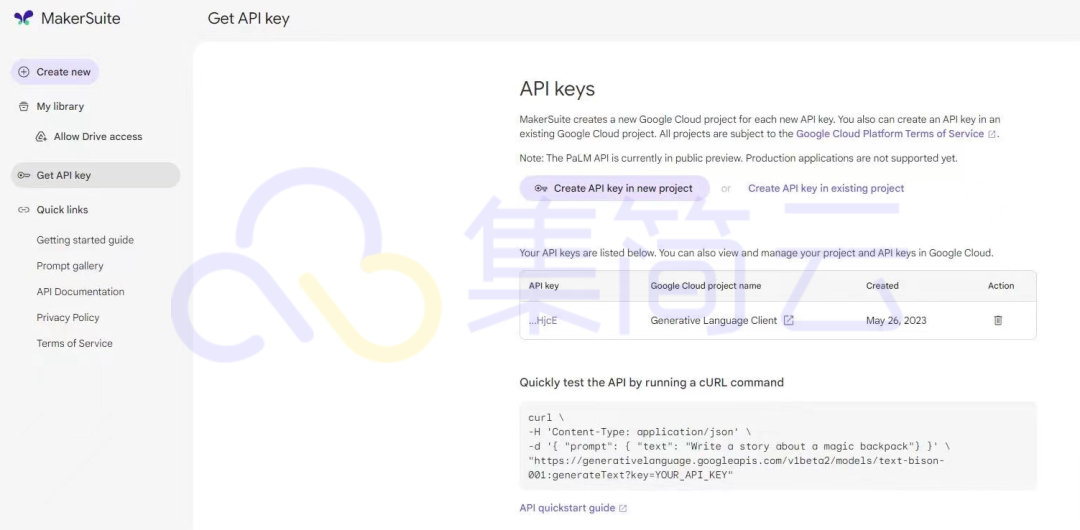Open sidebar Terms of Service link
Image resolution: width=1080 pixels, height=530 pixels.
(x=74, y=343)
